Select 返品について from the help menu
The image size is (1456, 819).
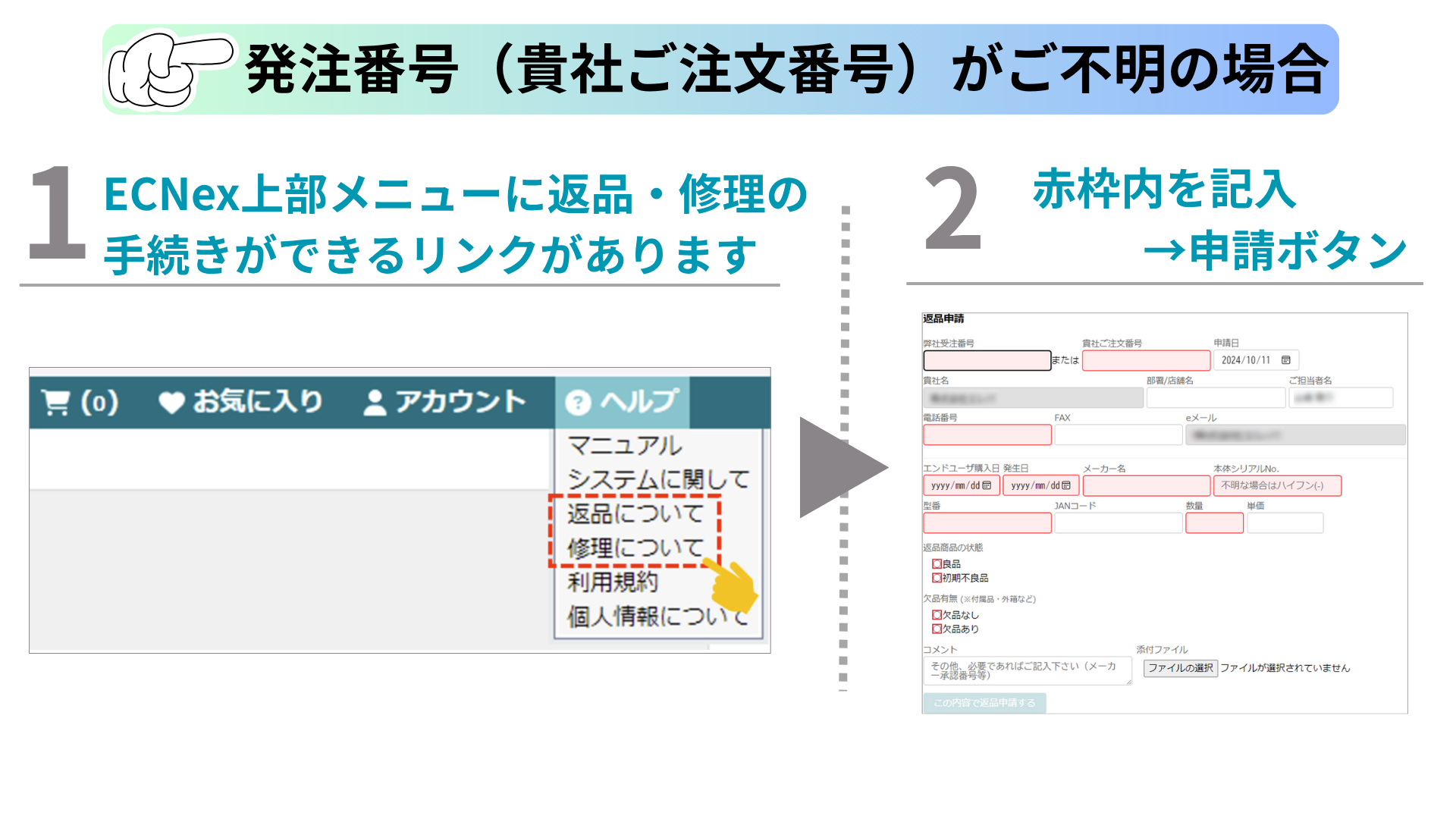click(634, 512)
